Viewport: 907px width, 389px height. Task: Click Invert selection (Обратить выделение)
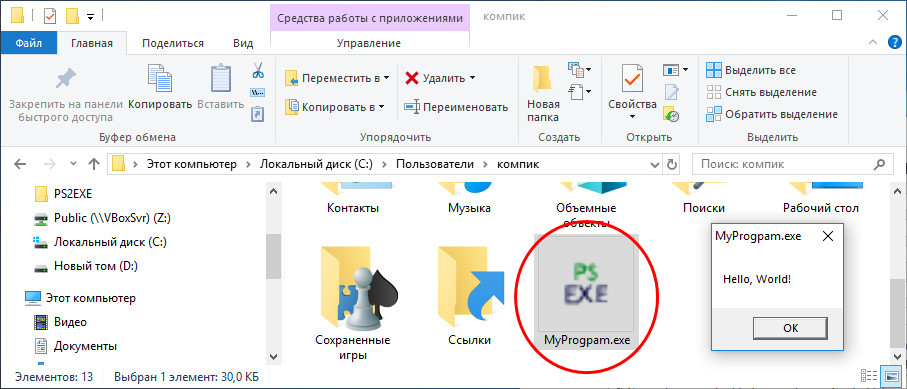772,114
